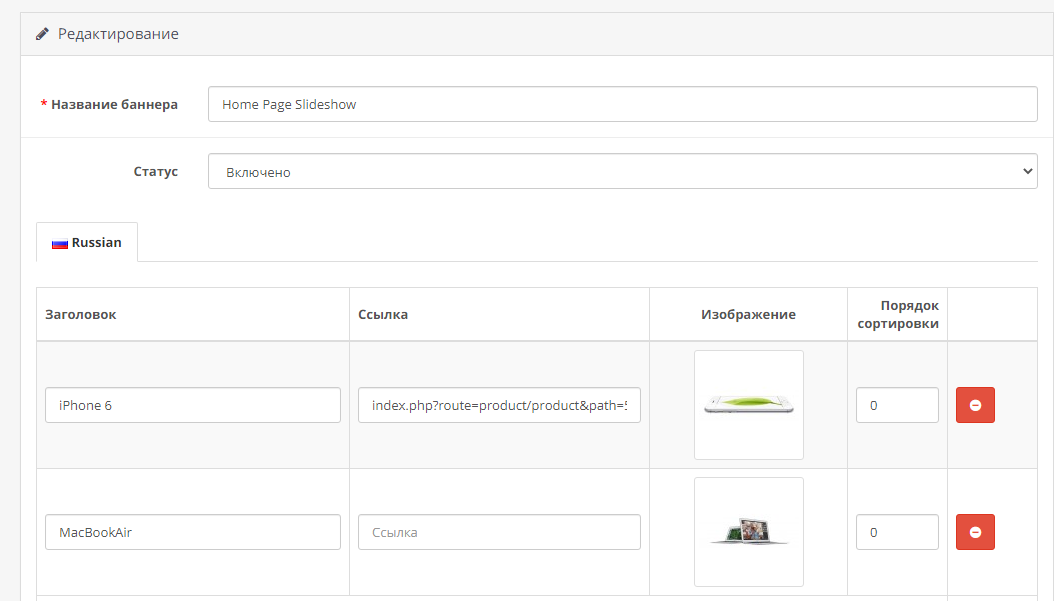Click the Название баннера label
The height and width of the screenshot is (601, 1054).
(x=114, y=104)
